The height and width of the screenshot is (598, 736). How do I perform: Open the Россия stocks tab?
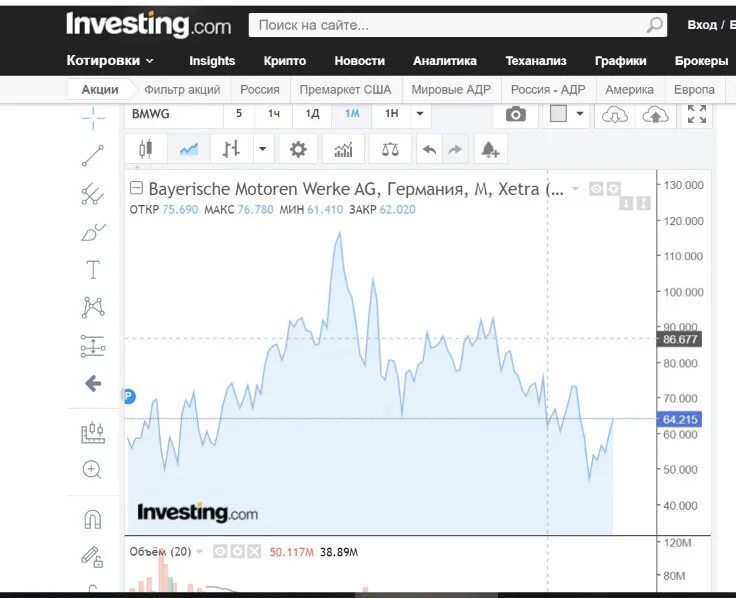coord(260,89)
